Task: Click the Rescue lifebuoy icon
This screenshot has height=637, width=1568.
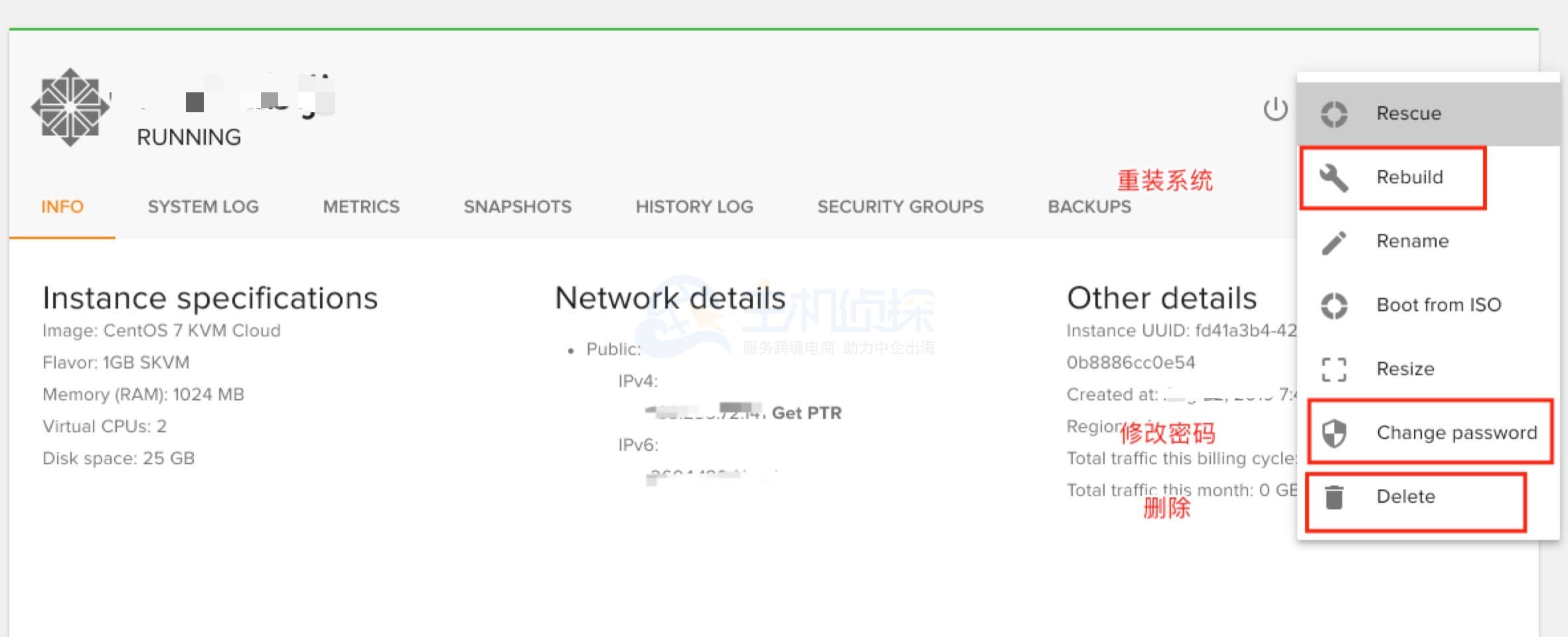Action: (1334, 114)
